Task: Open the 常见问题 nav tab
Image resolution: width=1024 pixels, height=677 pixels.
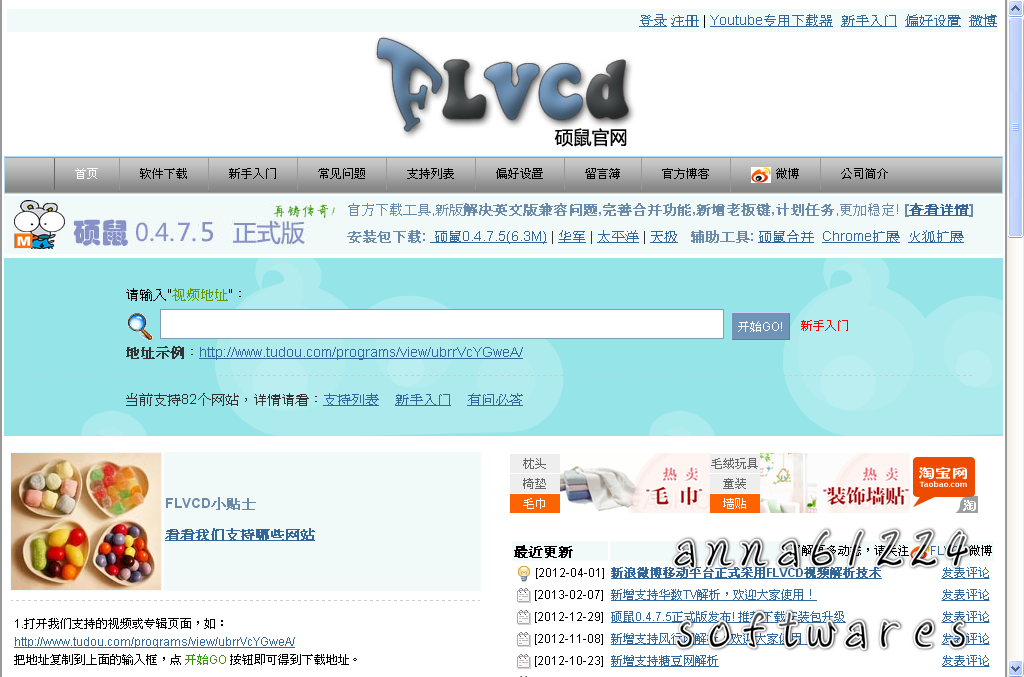Action: [342, 174]
